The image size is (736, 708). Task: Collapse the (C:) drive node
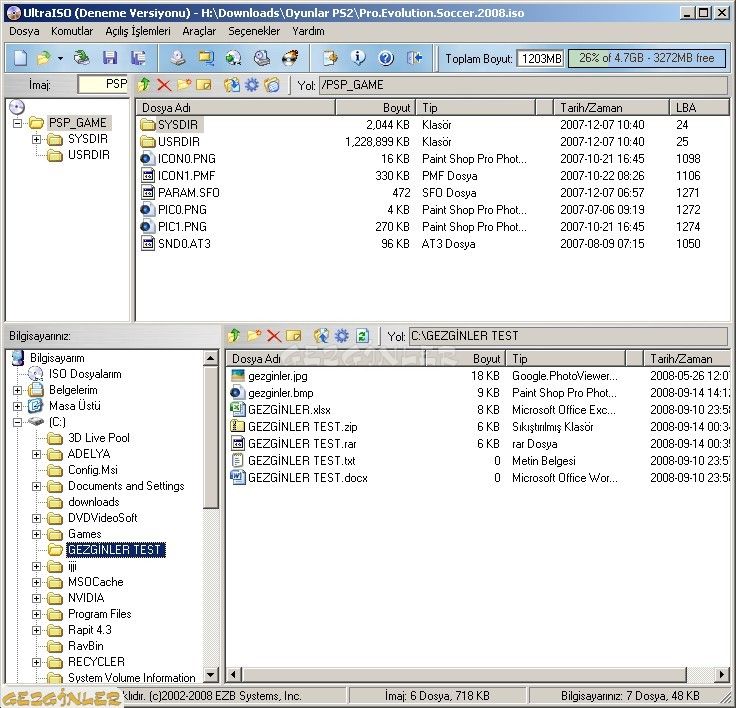(x=17, y=422)
